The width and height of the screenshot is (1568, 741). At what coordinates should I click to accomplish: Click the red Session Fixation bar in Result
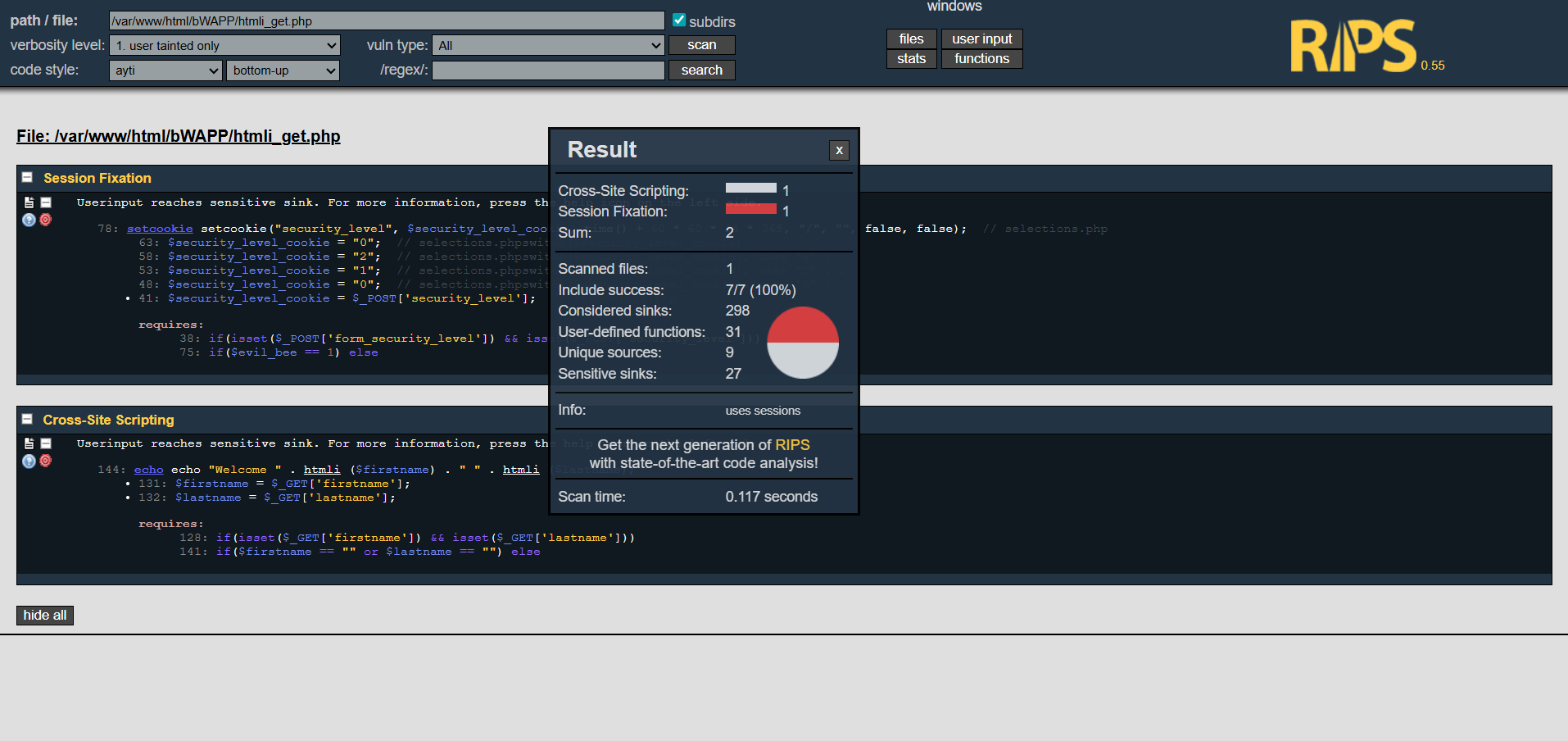click(750, 209)
